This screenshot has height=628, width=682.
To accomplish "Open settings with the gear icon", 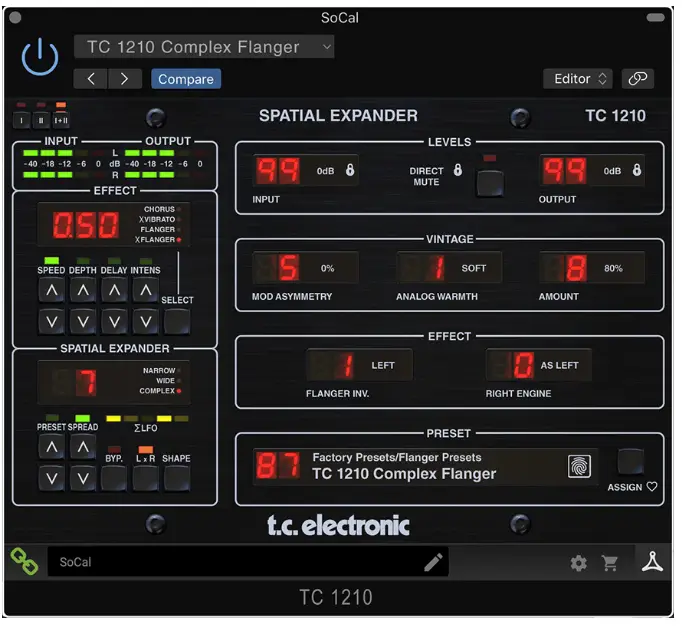I will [x=578, y=563].
